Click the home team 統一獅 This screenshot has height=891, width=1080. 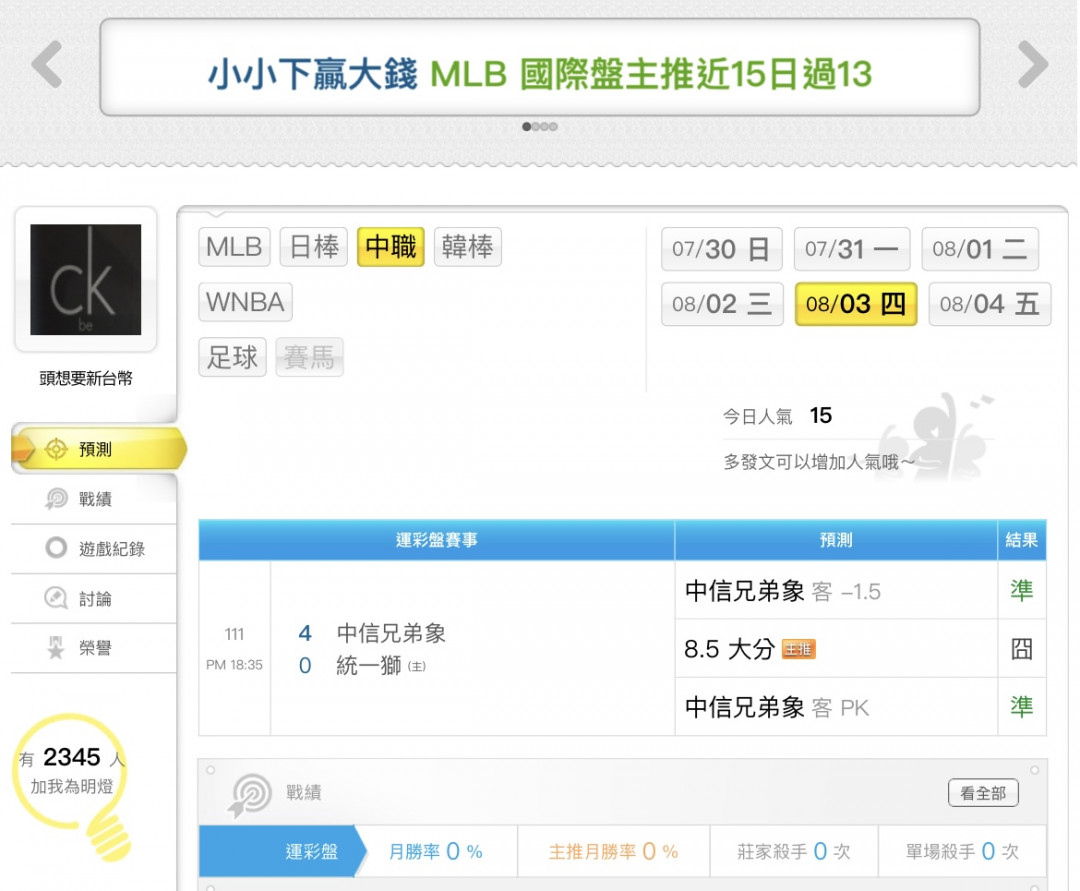tap(368, 666)
